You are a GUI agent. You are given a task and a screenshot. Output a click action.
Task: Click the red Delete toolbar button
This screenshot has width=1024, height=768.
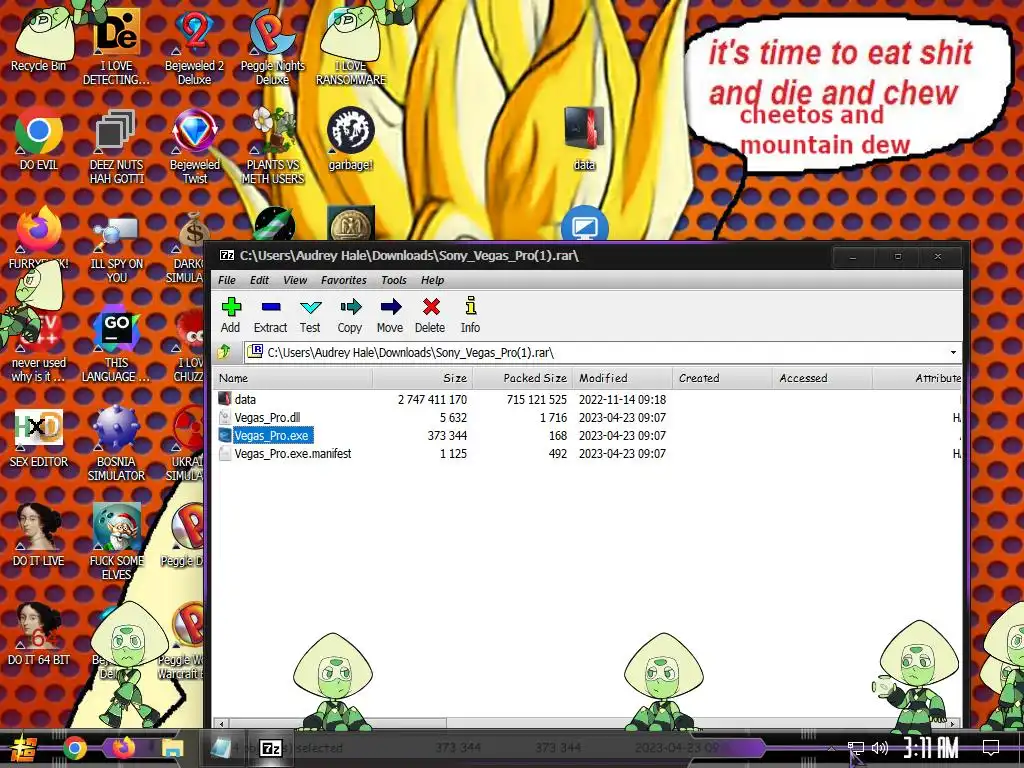[x=430, y=315]
